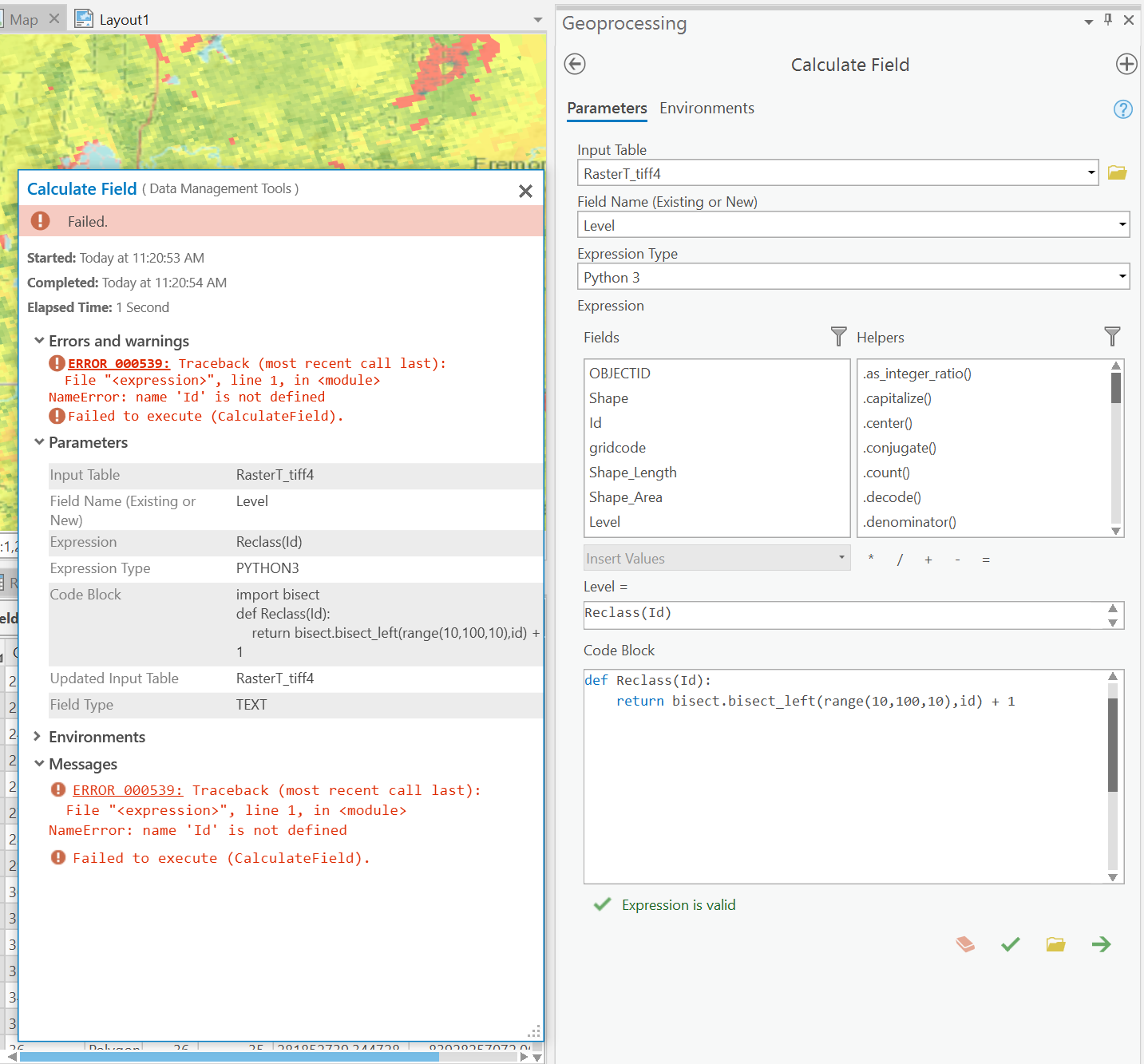Open the Insert Values dropdown
The width and height of the screenshot is (1144, 1064).
(x=841, y=557)
